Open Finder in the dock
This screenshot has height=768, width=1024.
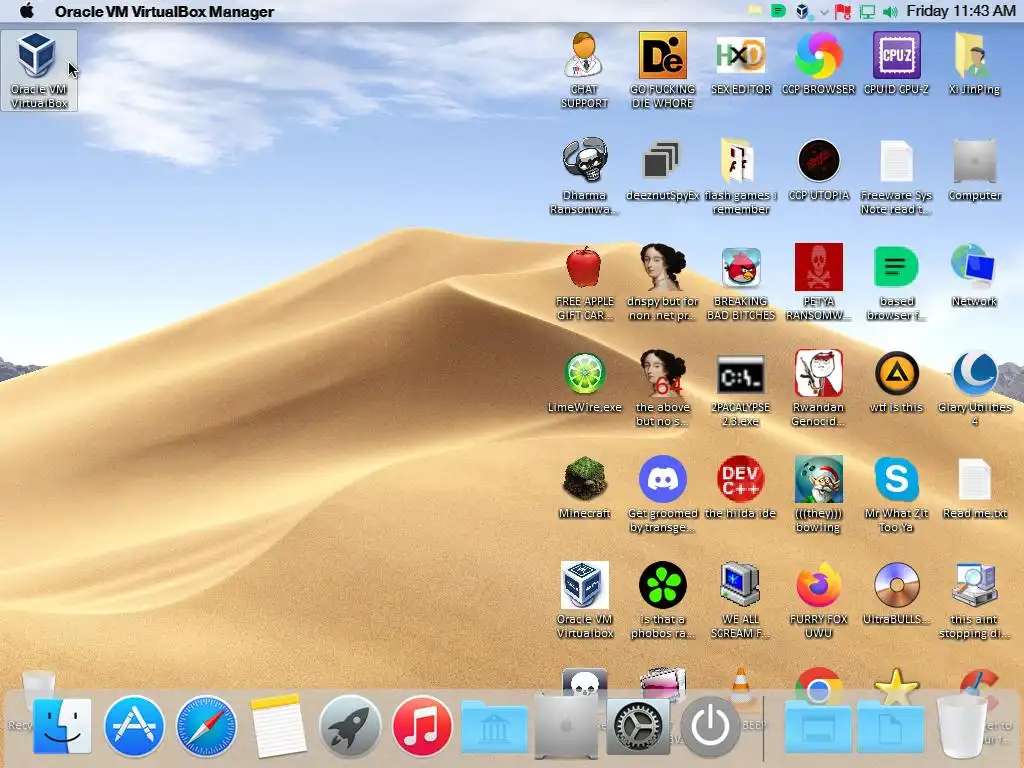pos(62,726)
